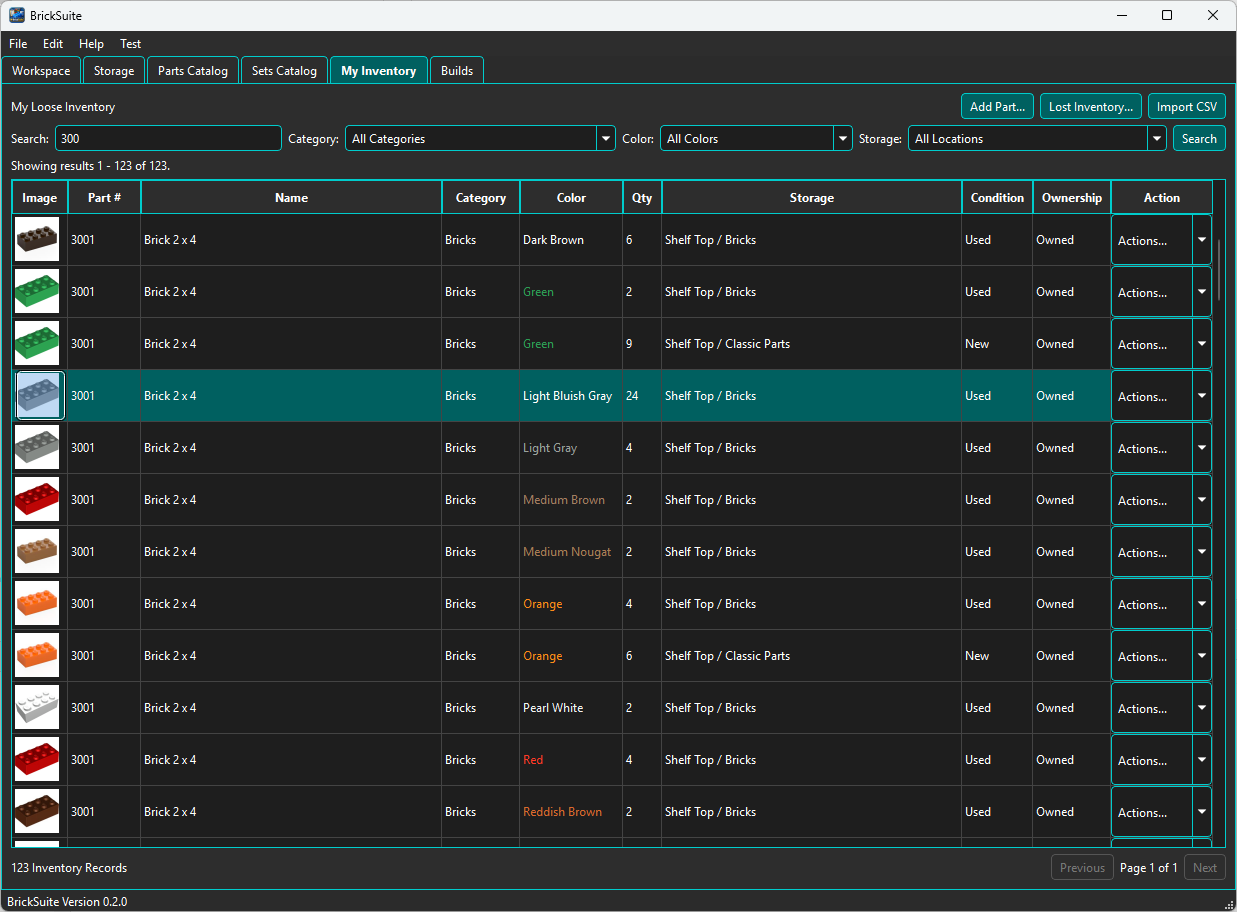Sort by the Name column header

[x=291, y=198]
